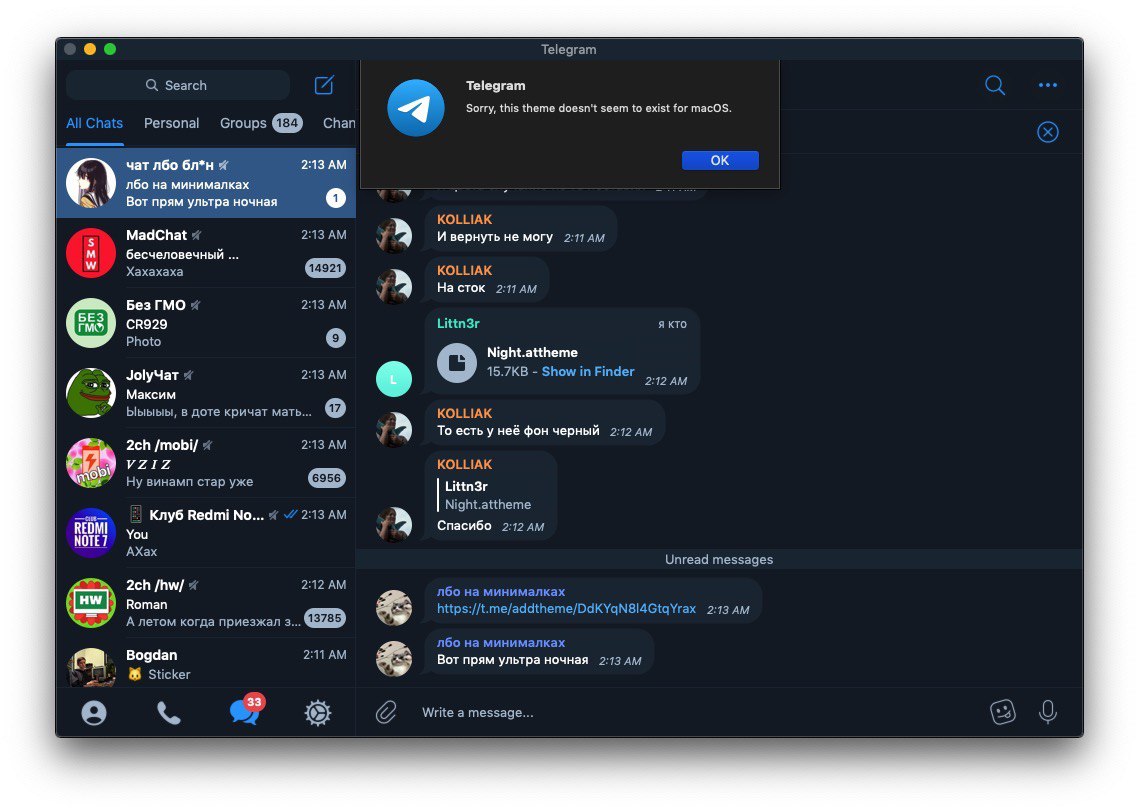The height and width of the screenshot is (811, 1139).
Task: Open the Contacts tab icon
Action: click(x=94, y=713)
